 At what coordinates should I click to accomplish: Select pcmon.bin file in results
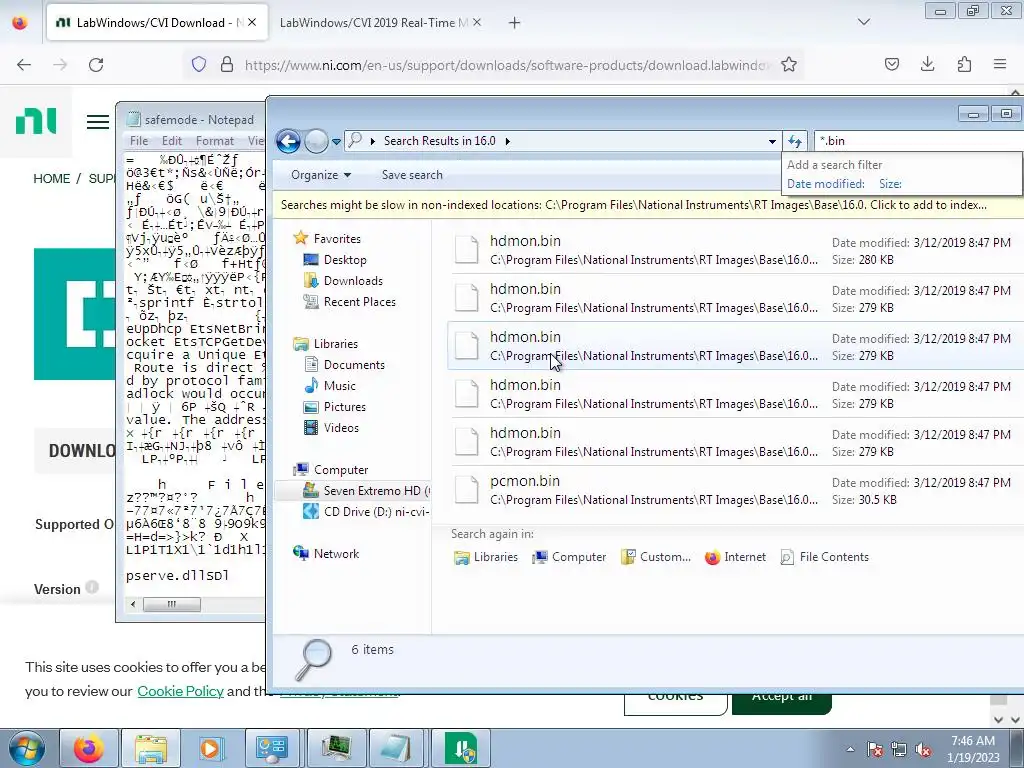coord(735,490)
